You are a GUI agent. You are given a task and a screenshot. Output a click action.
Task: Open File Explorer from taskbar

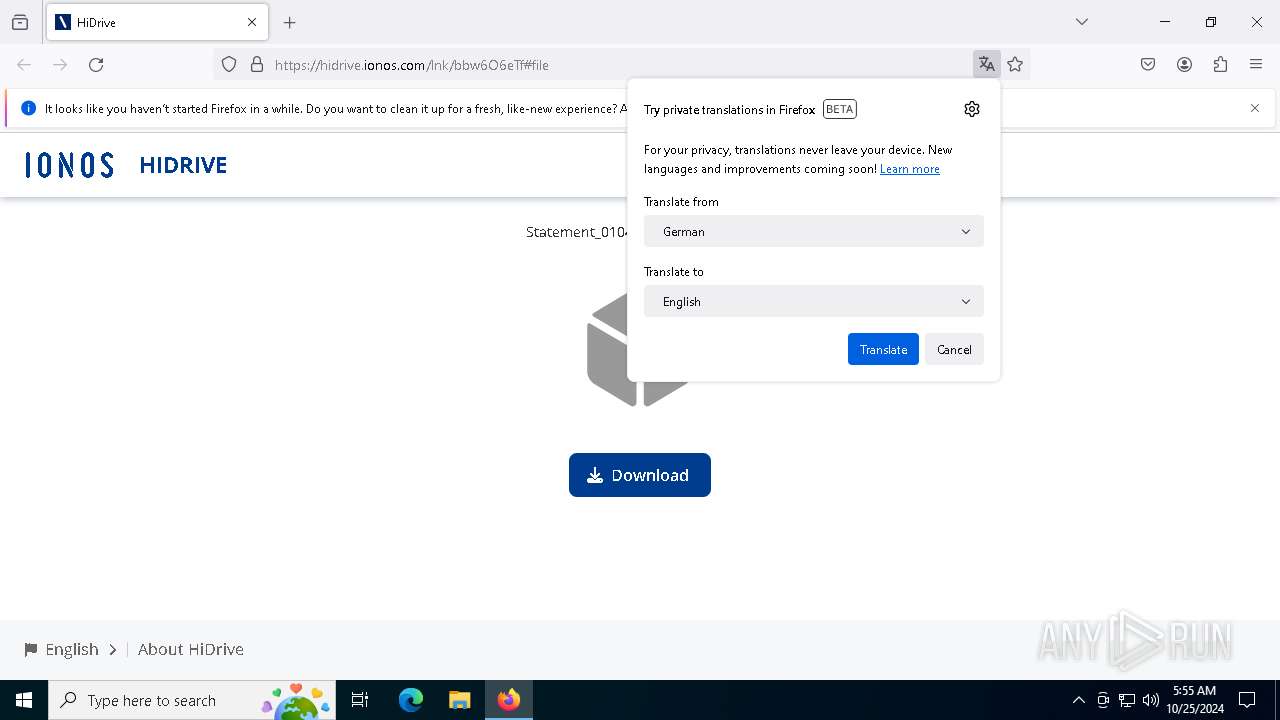tap(460, 700)
